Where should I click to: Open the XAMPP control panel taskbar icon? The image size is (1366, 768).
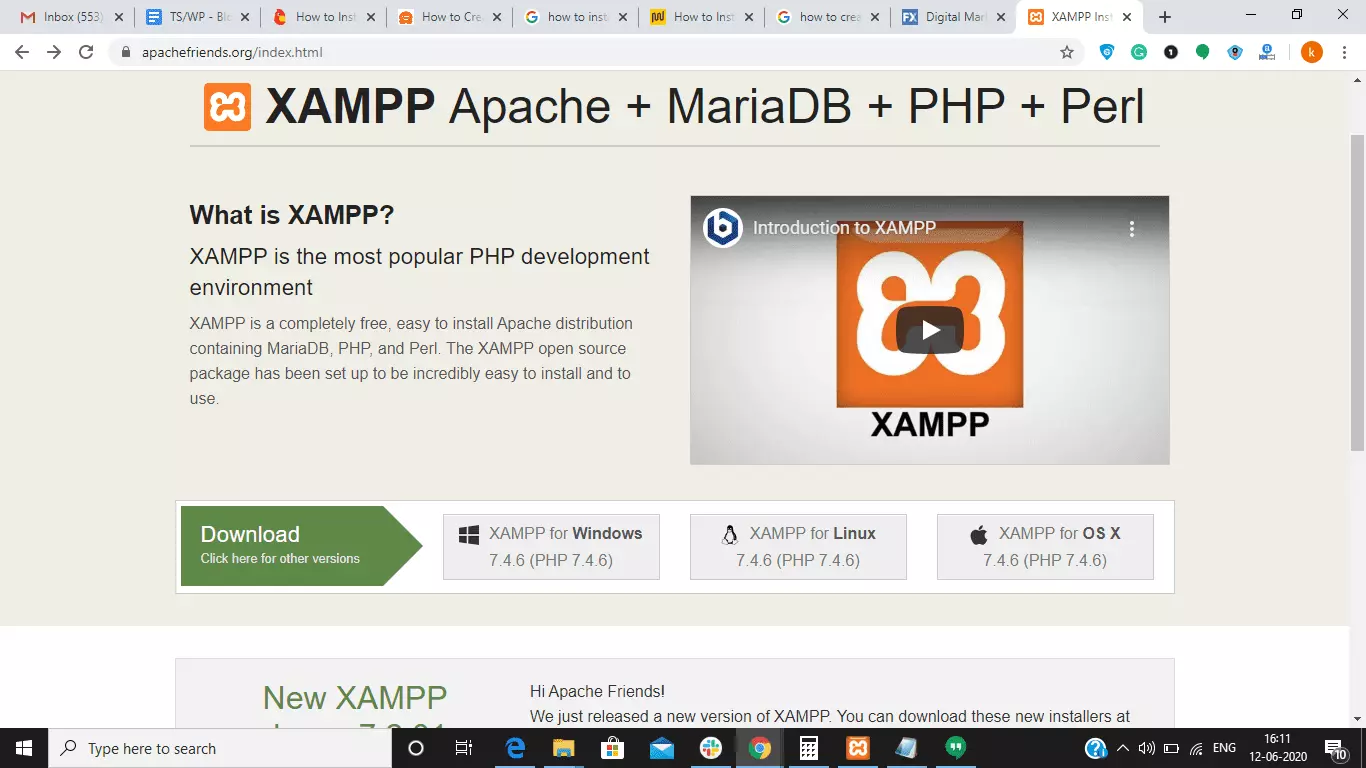(858, 748)
